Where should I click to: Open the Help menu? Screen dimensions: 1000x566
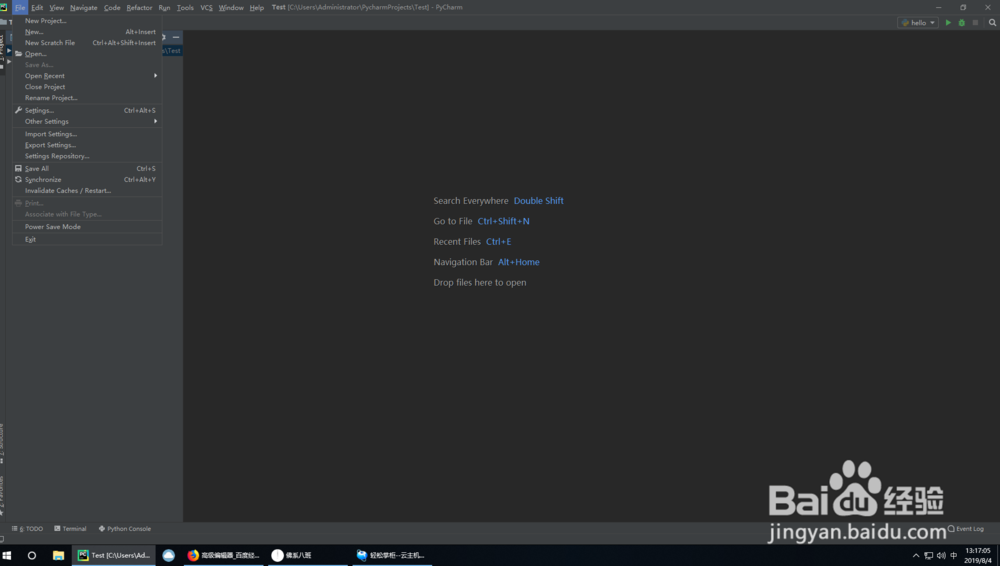point(256,8)
